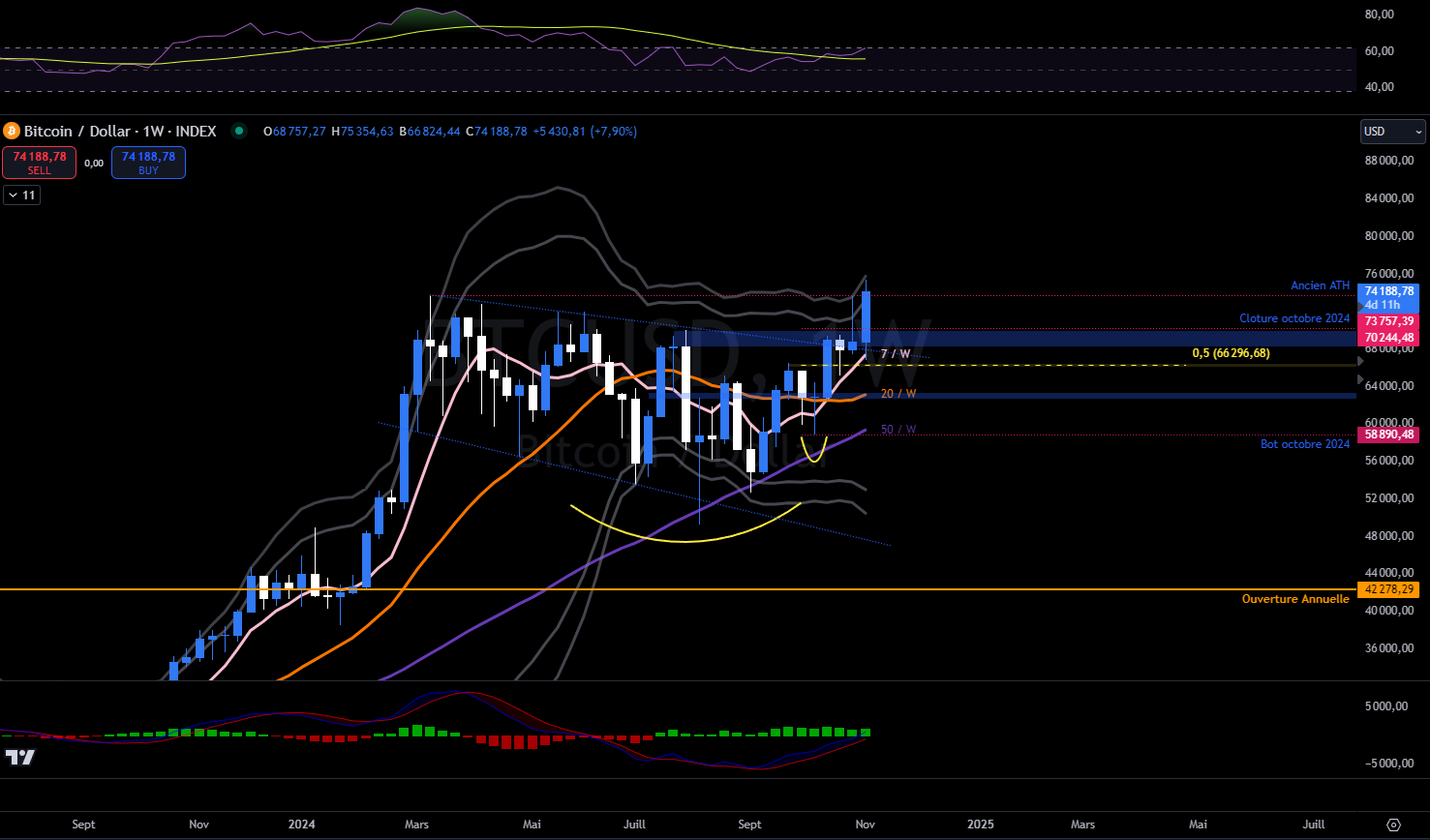This screenshot has width=1430, height=840.
Task: Collapse the indicator legend showing 11
Action: [21, 195]
